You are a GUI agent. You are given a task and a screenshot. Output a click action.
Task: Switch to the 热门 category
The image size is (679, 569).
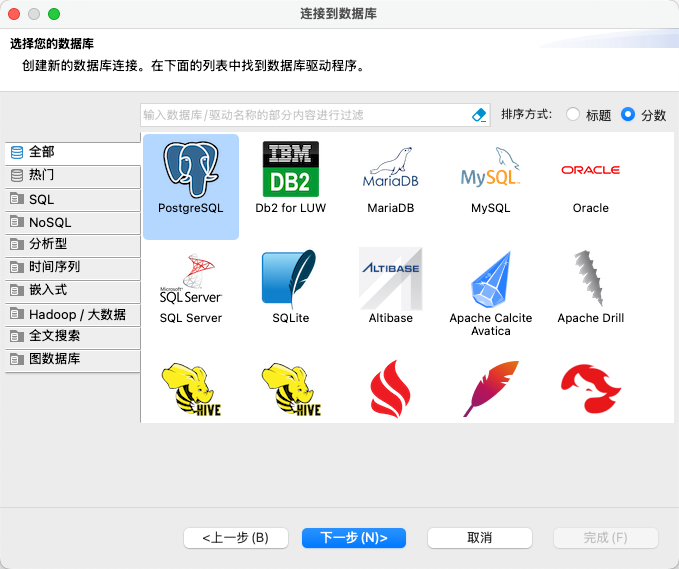pos(73,175)
